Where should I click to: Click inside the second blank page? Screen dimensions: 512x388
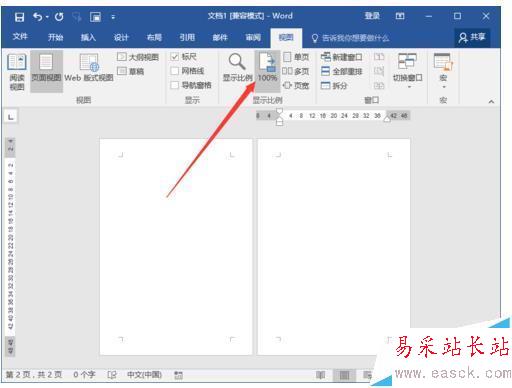(x=334, y=247)
